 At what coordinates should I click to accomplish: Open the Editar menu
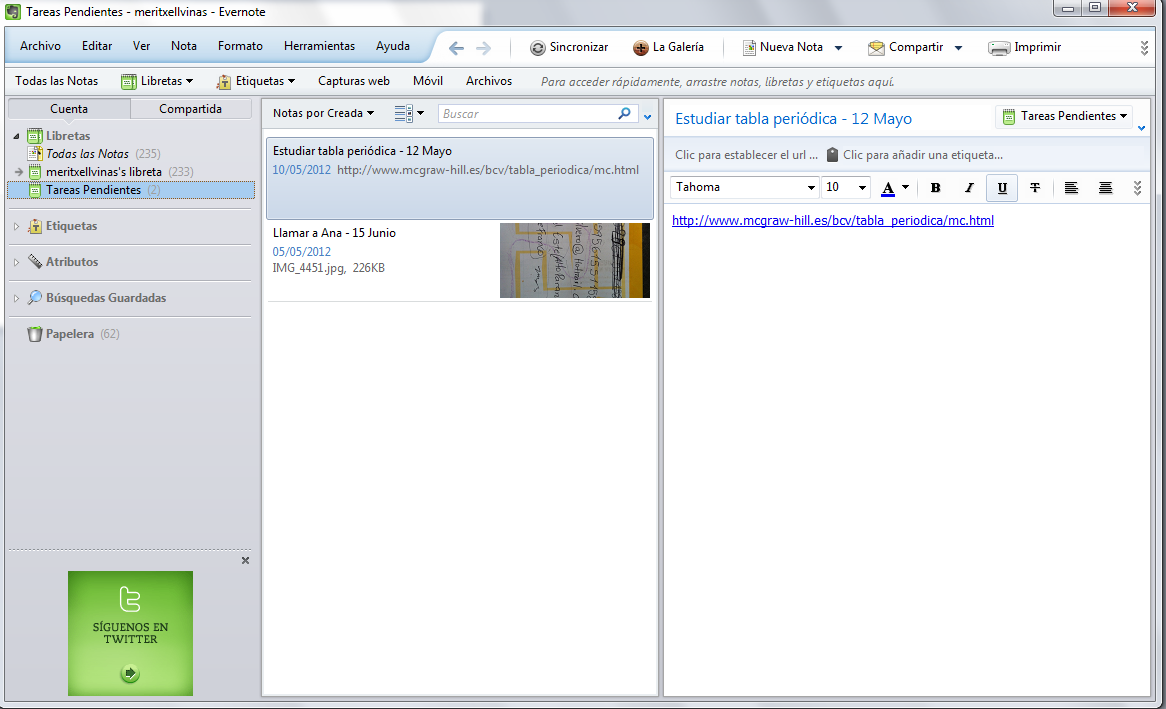coord(97,46)
